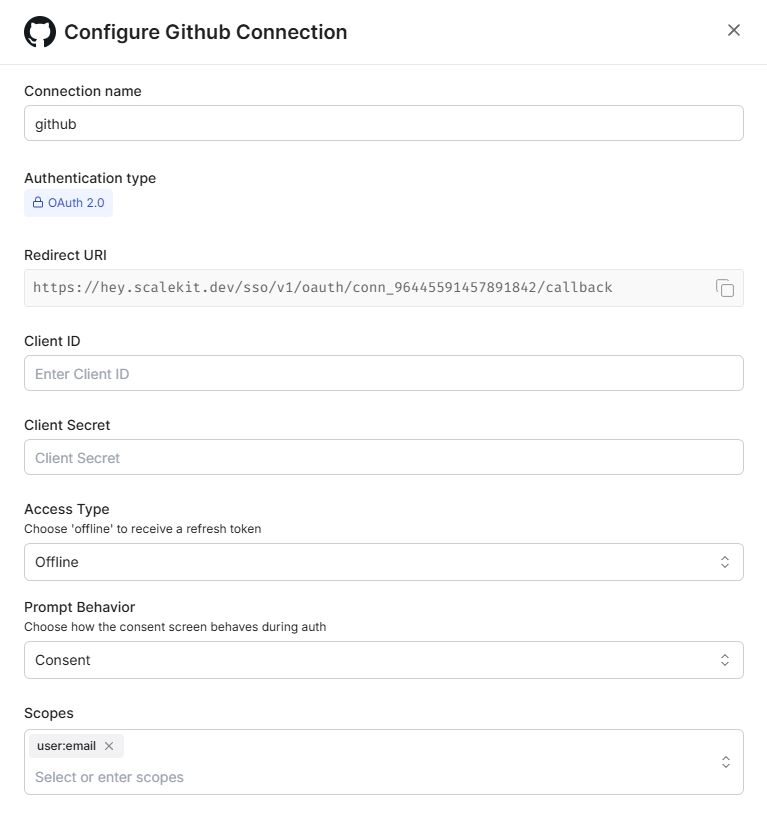Edit the Connection name field
The width and height of the screenshot is (767, 823).
coord(384,123)
